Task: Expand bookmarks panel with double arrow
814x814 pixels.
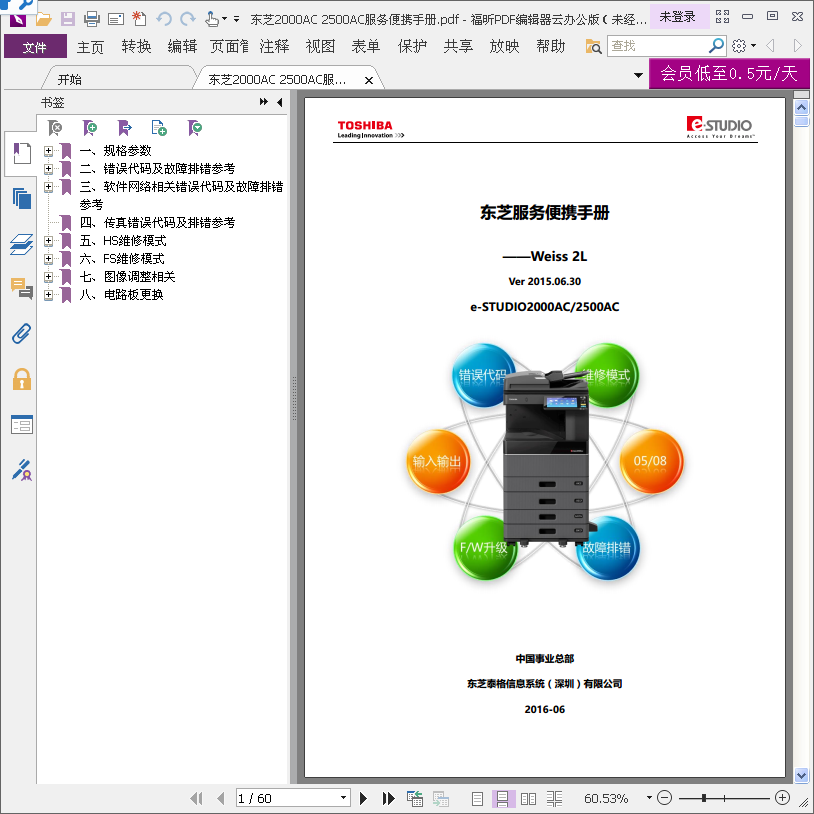Action: coord(264,102)
